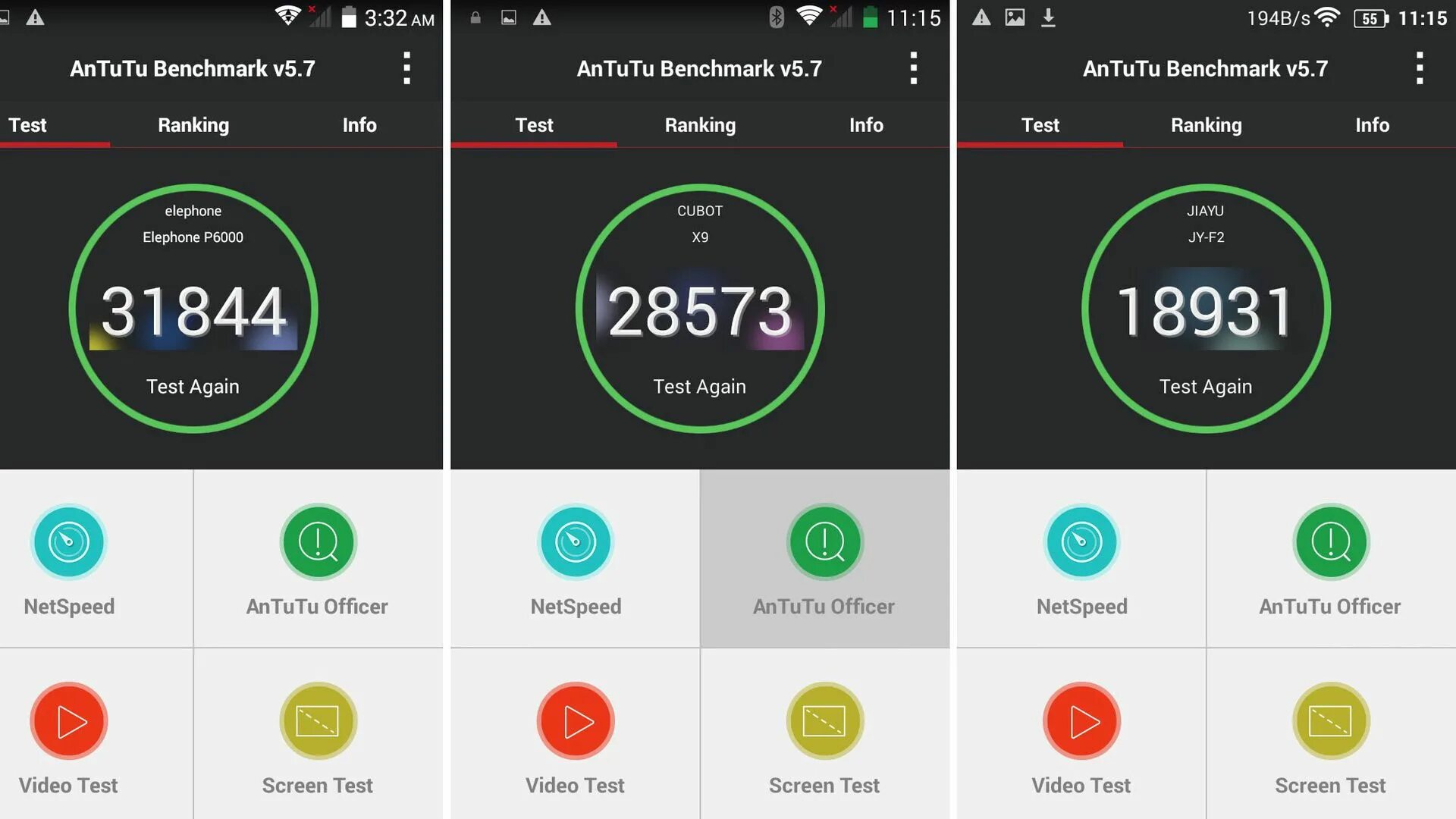Switch to Info tab on Elephone P6000
This screenshot has width=1456, height=819.
pos(357,124)
